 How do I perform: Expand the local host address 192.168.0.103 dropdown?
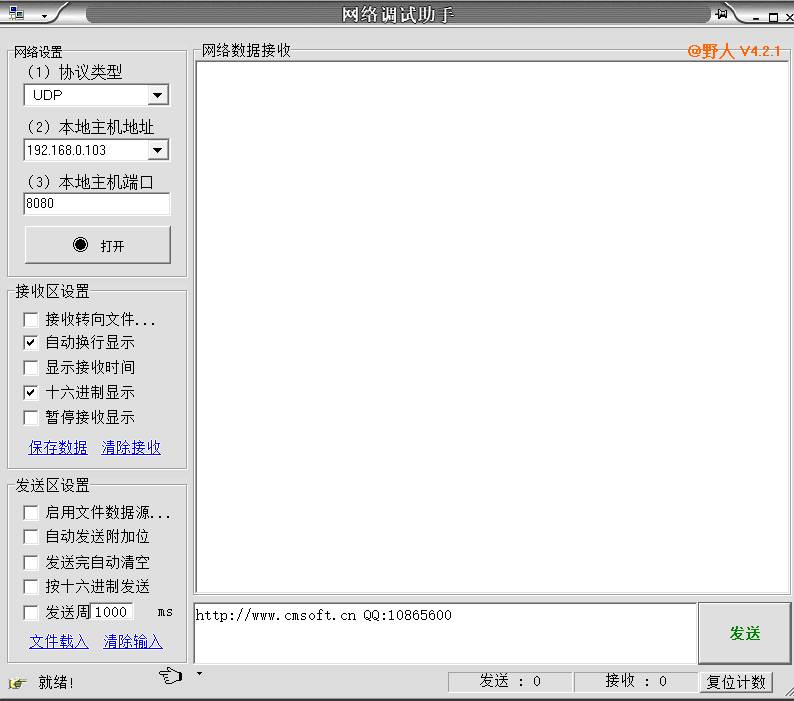(158, 150)
